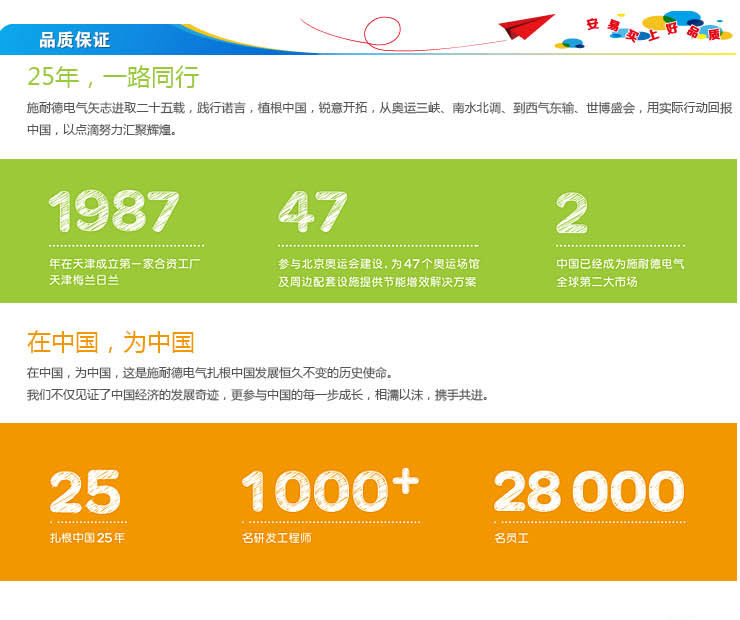Click the large number 2 in green banner
740x620 pixels.
point(572,213)
